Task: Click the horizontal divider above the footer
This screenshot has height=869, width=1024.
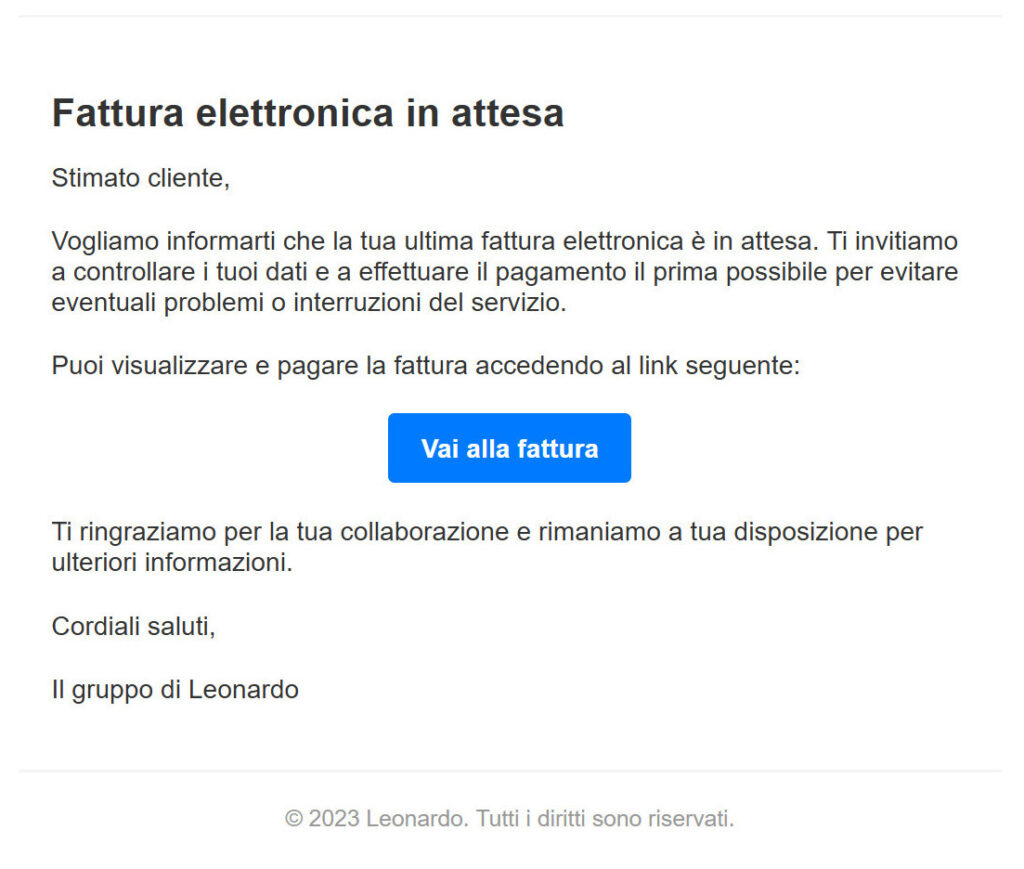Action: point(510,771)
